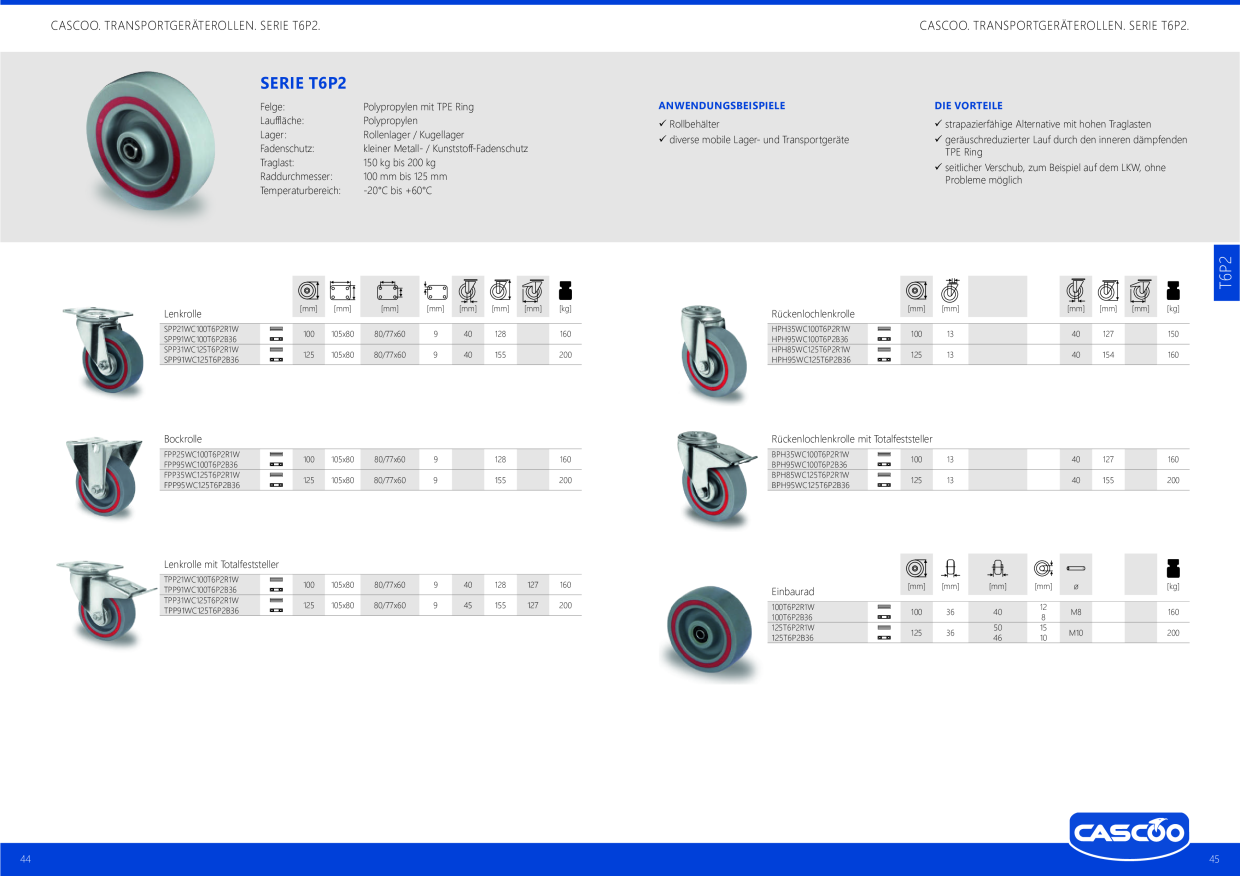Click the Lenkrolle table title
The image size is (1240, 876).
point(183,314)
